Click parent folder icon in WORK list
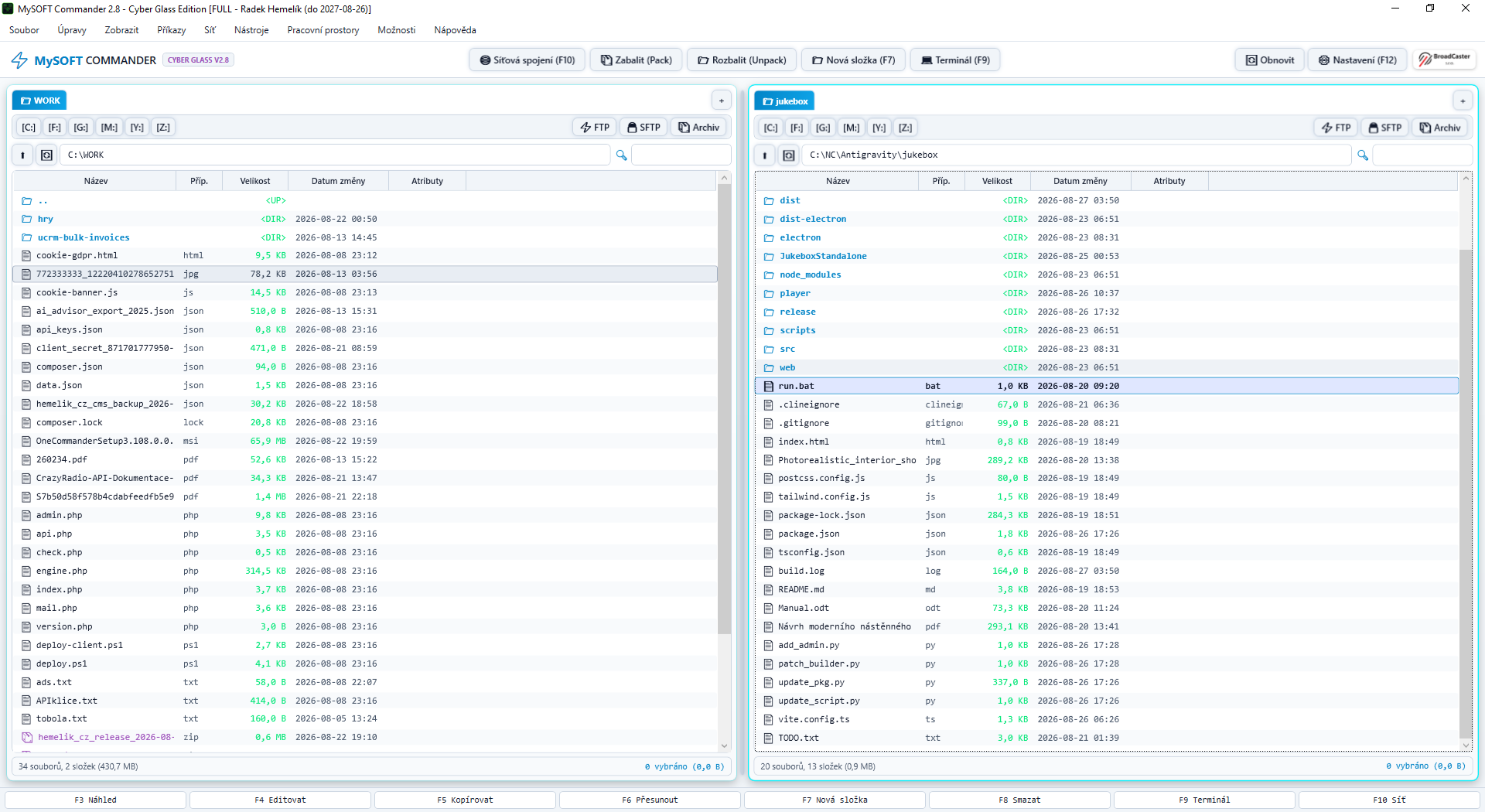1485x812 pixels. pyautogui.click(x=26, y=201)
